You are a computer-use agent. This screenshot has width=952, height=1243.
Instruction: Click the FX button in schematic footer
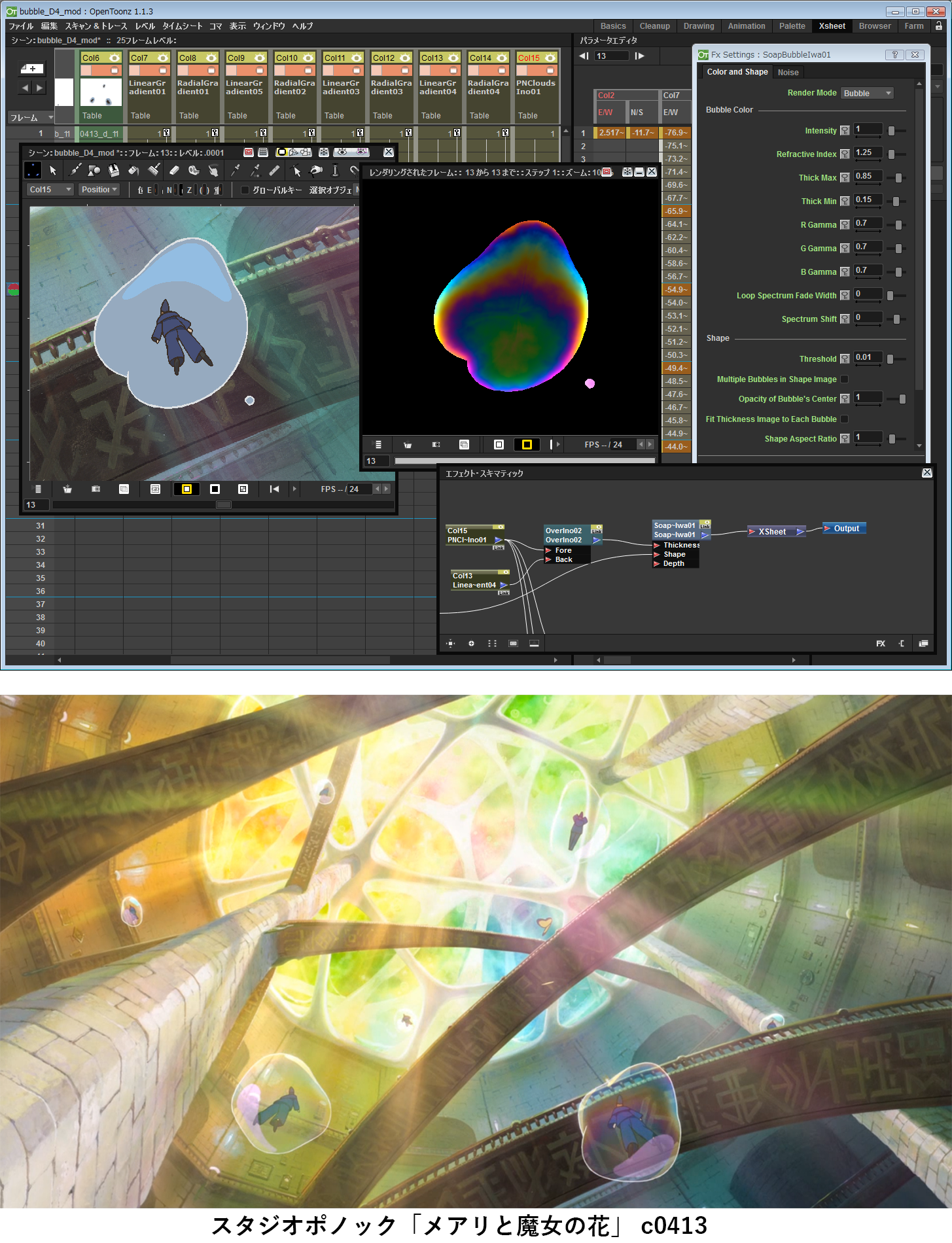click(881, 644)
